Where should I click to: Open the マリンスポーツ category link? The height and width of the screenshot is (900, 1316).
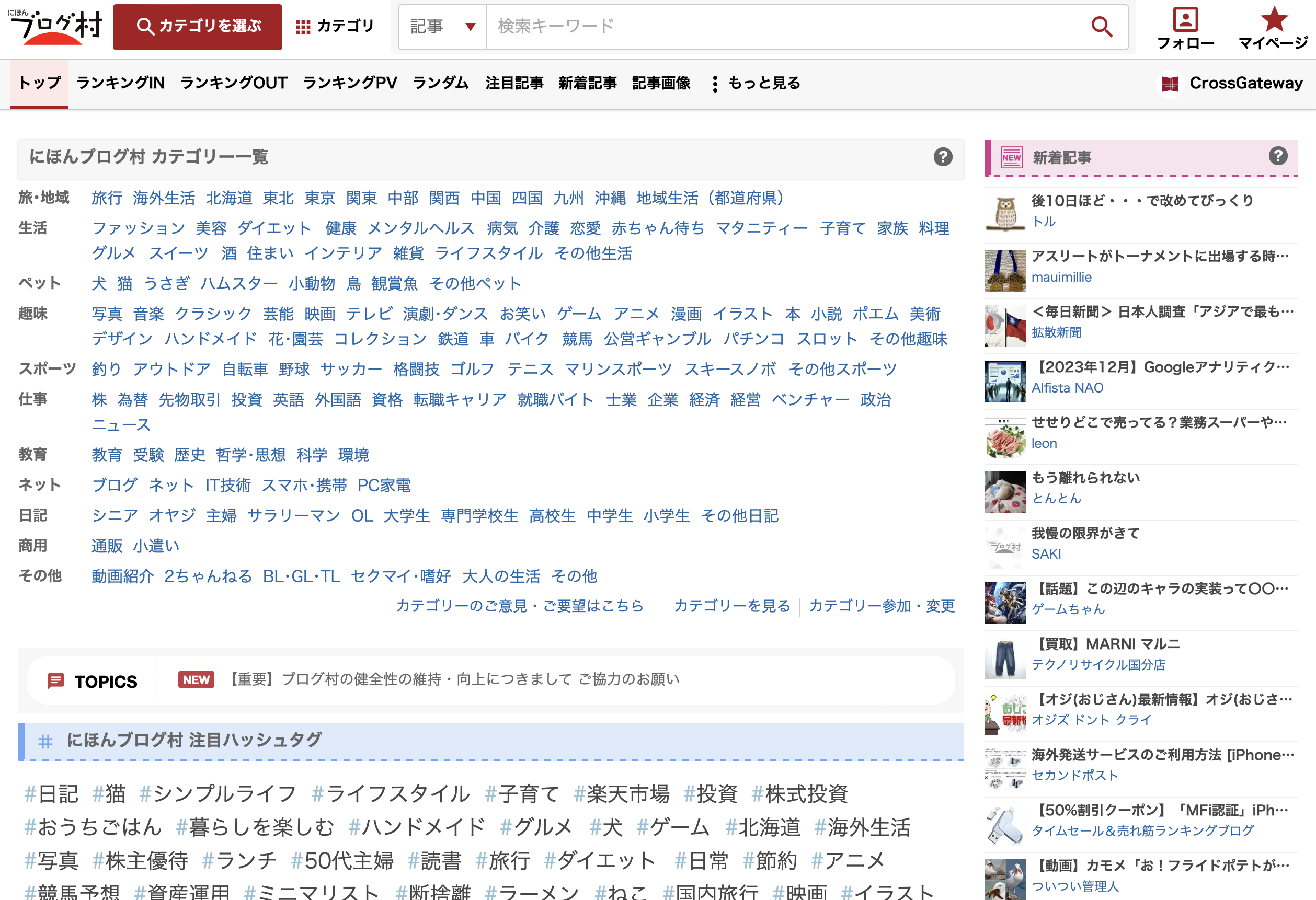(x=619, y=369)
